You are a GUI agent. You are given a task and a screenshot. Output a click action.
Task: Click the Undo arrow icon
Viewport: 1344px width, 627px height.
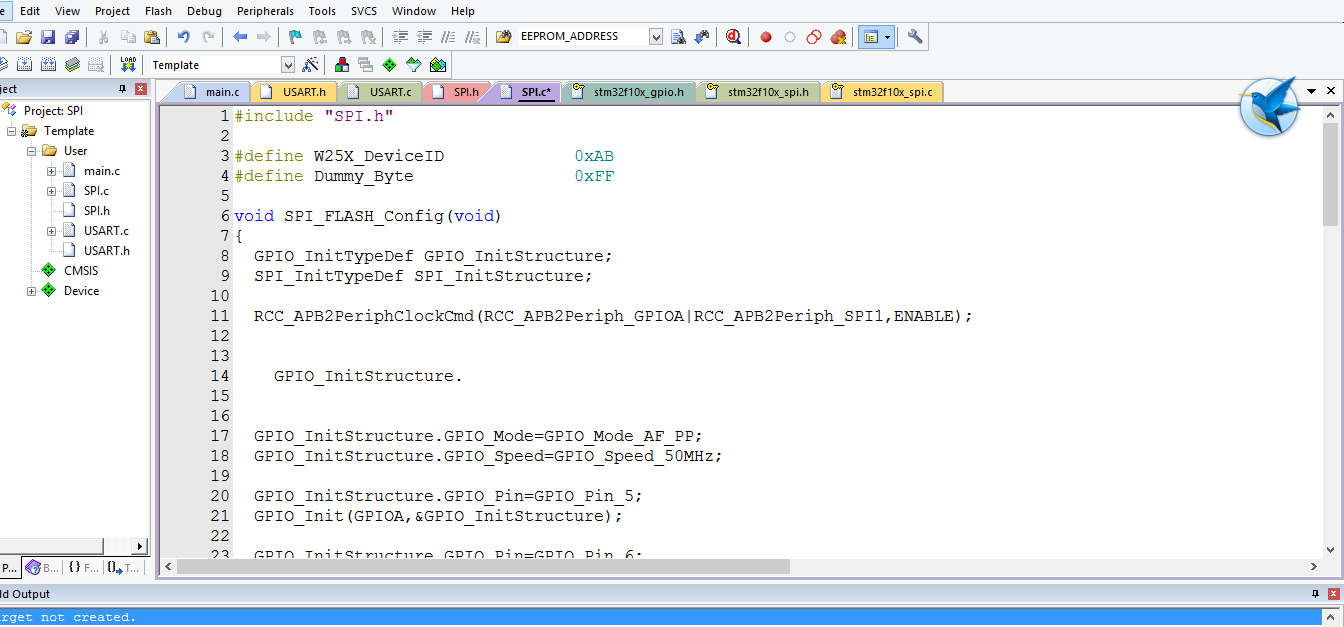tap(183, 37)
